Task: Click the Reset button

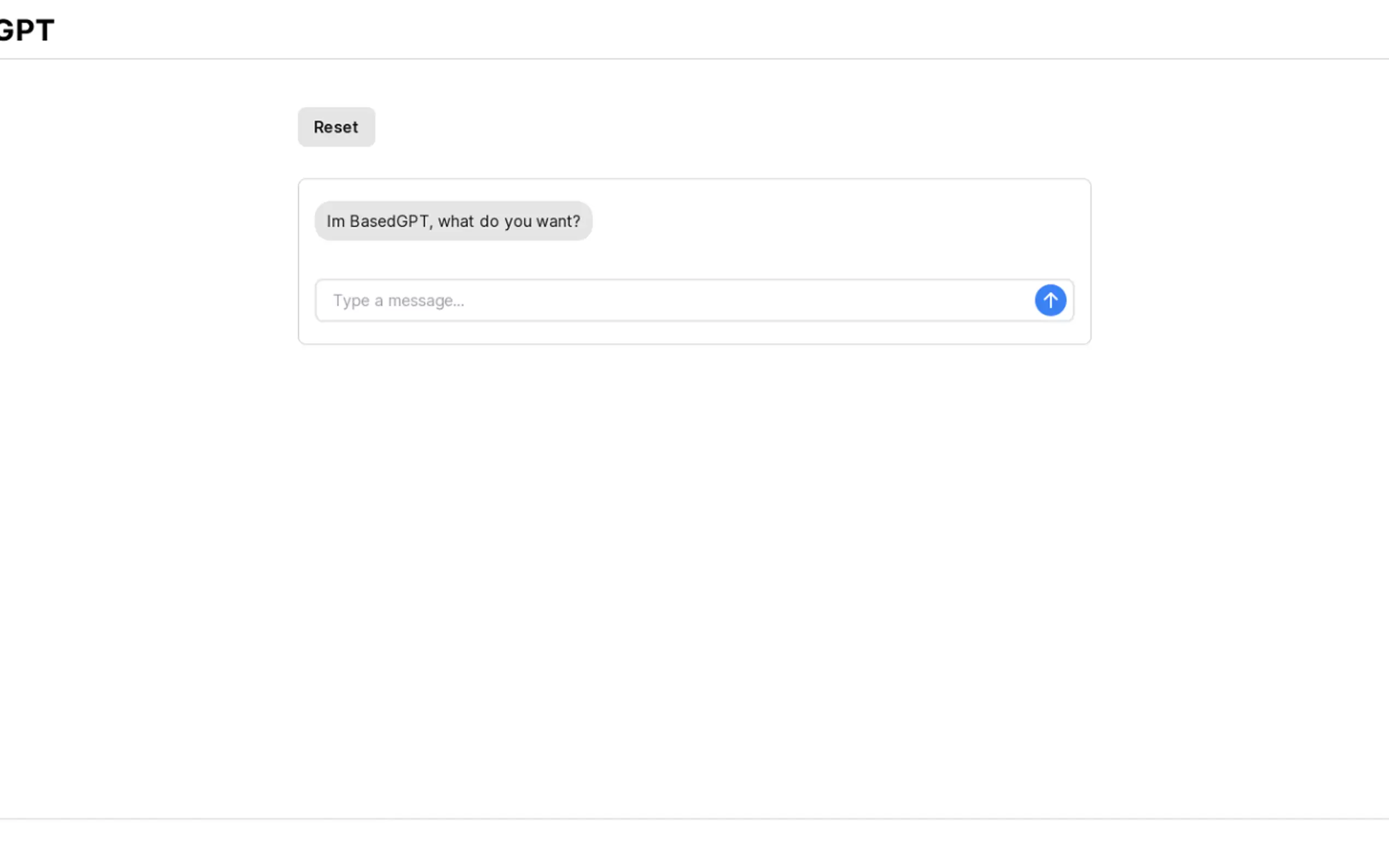Action: [336, 127]
